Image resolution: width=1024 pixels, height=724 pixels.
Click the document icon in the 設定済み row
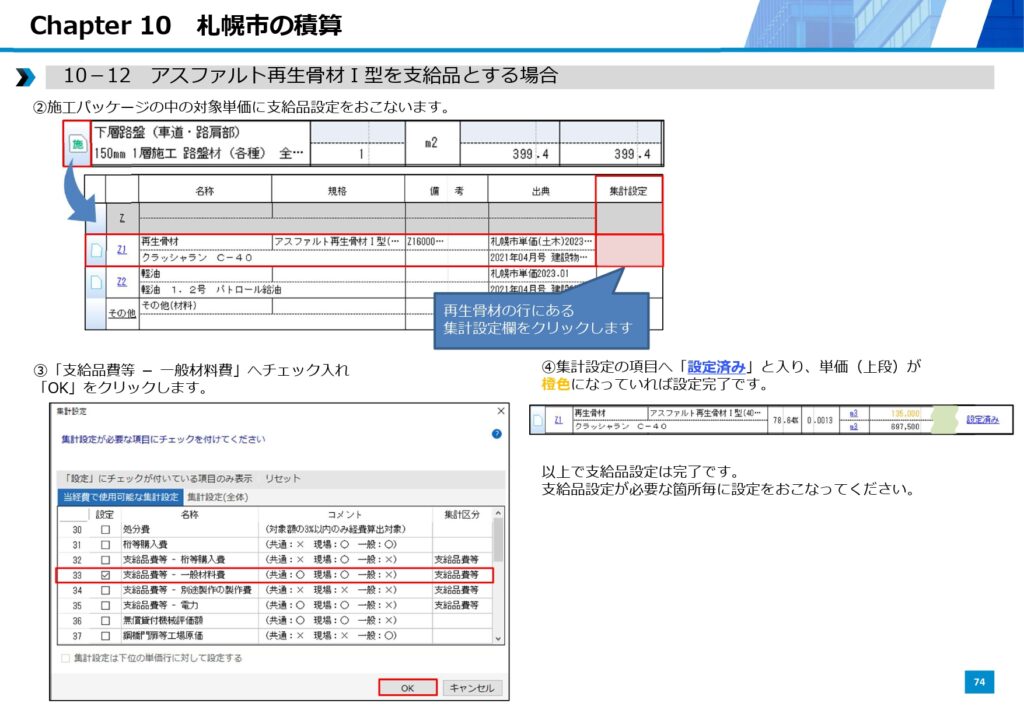pos(538,420)
